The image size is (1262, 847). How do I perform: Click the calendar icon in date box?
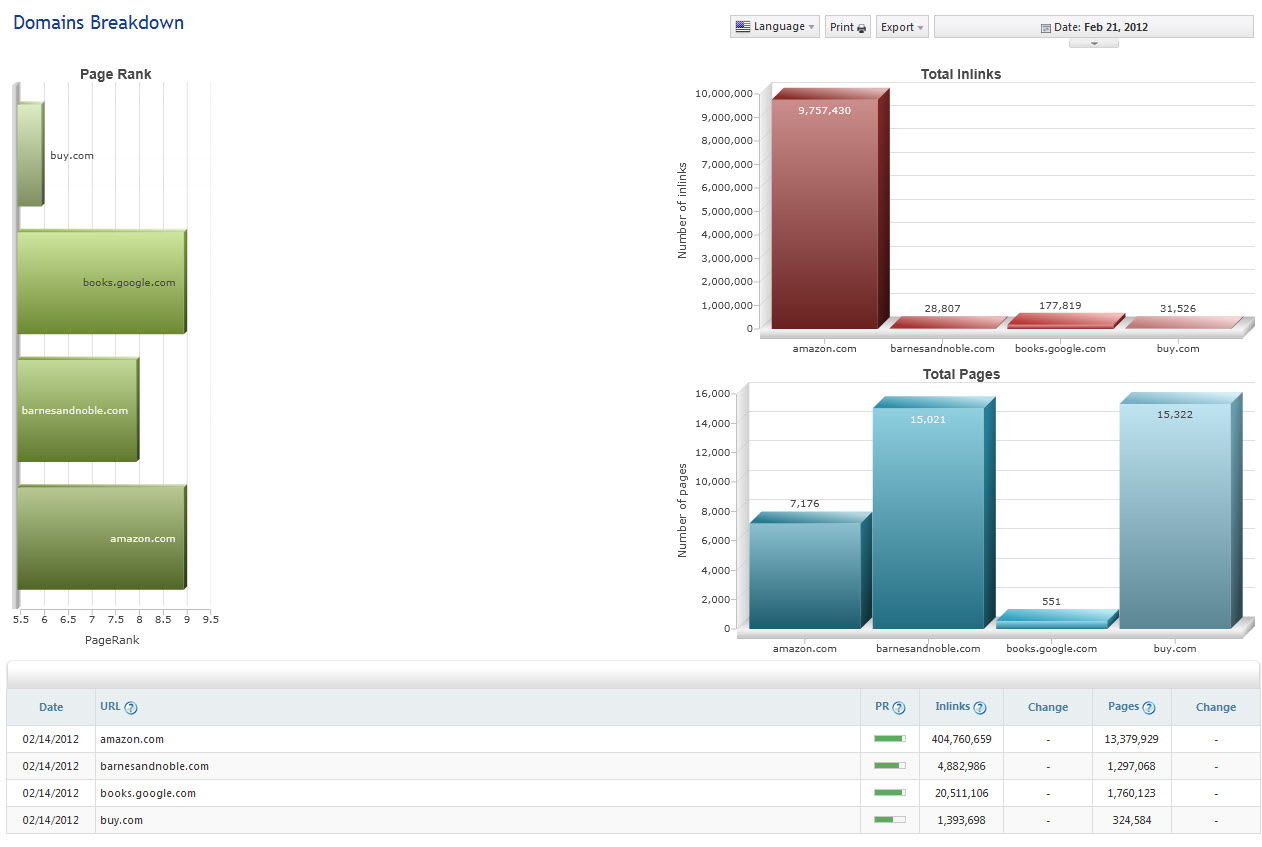pos(1046,28)
